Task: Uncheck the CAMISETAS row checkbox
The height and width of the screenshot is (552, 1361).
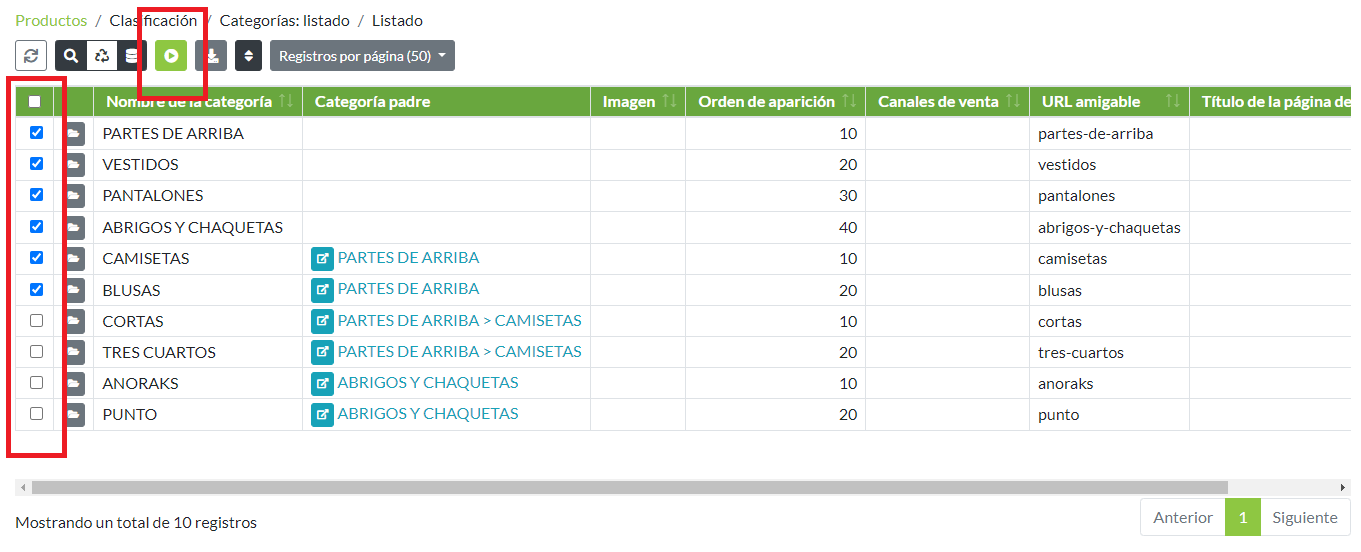Action: (37, 257)
